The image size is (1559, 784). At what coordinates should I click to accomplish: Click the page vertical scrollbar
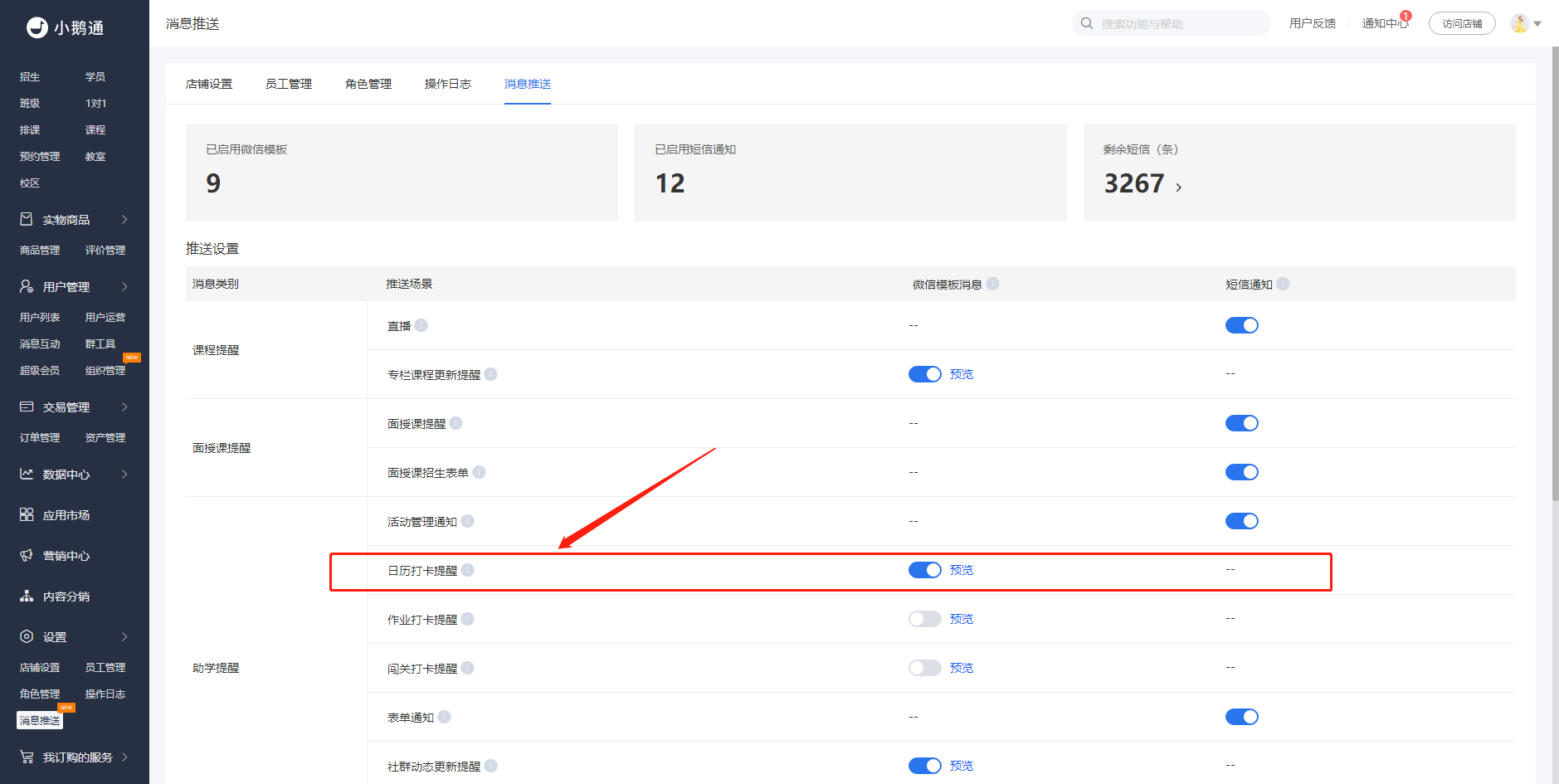(x=1554, y=274)
